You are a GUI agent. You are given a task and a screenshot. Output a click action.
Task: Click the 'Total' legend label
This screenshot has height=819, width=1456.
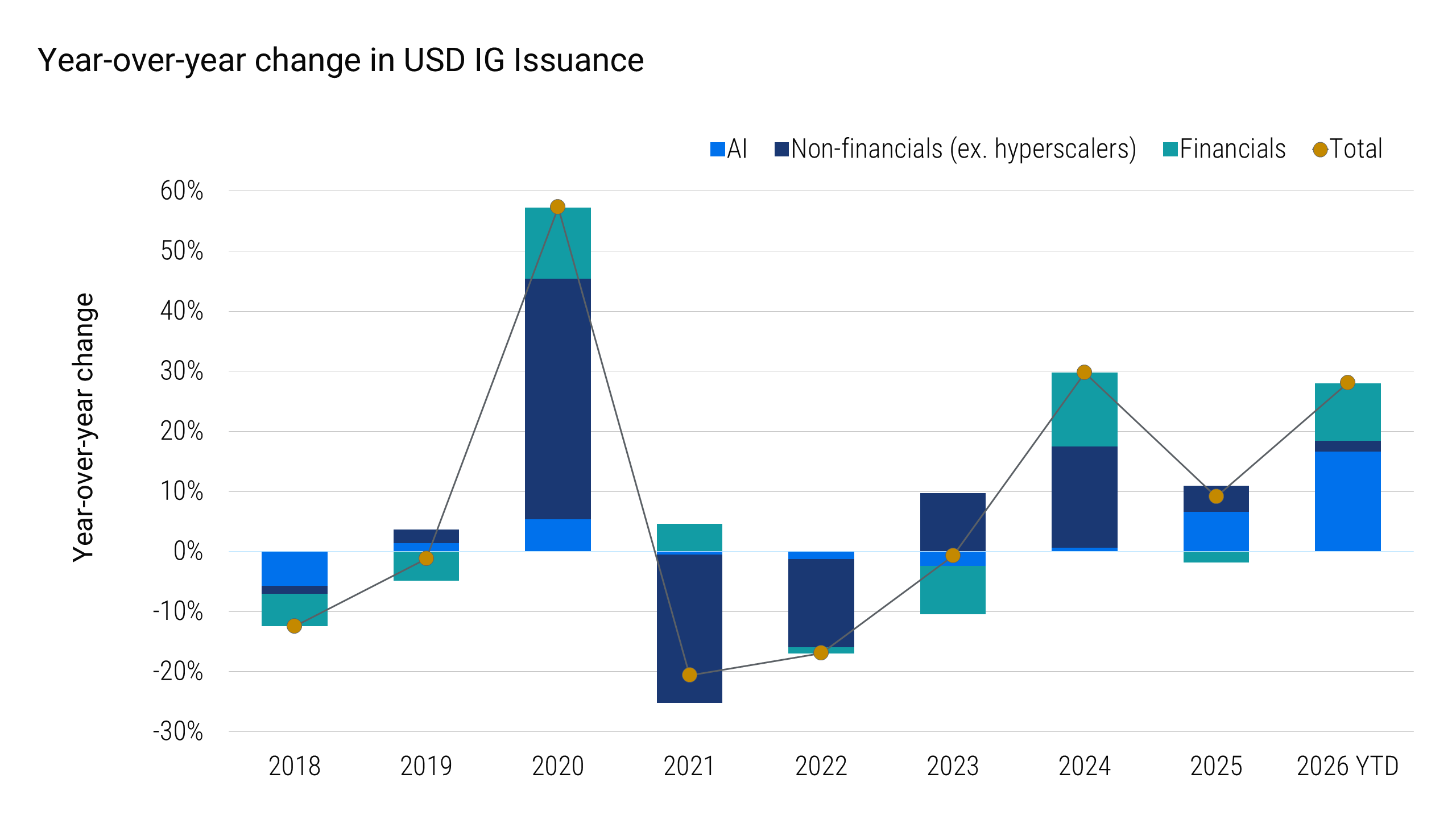tap(1356, 149)
